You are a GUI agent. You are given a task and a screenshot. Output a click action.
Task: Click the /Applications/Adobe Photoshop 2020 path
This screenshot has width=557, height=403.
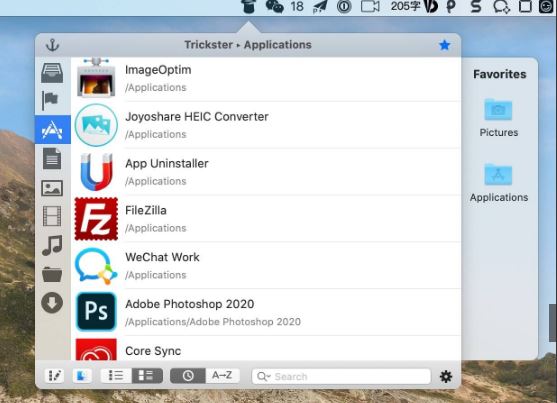click(x=213, y=322)
